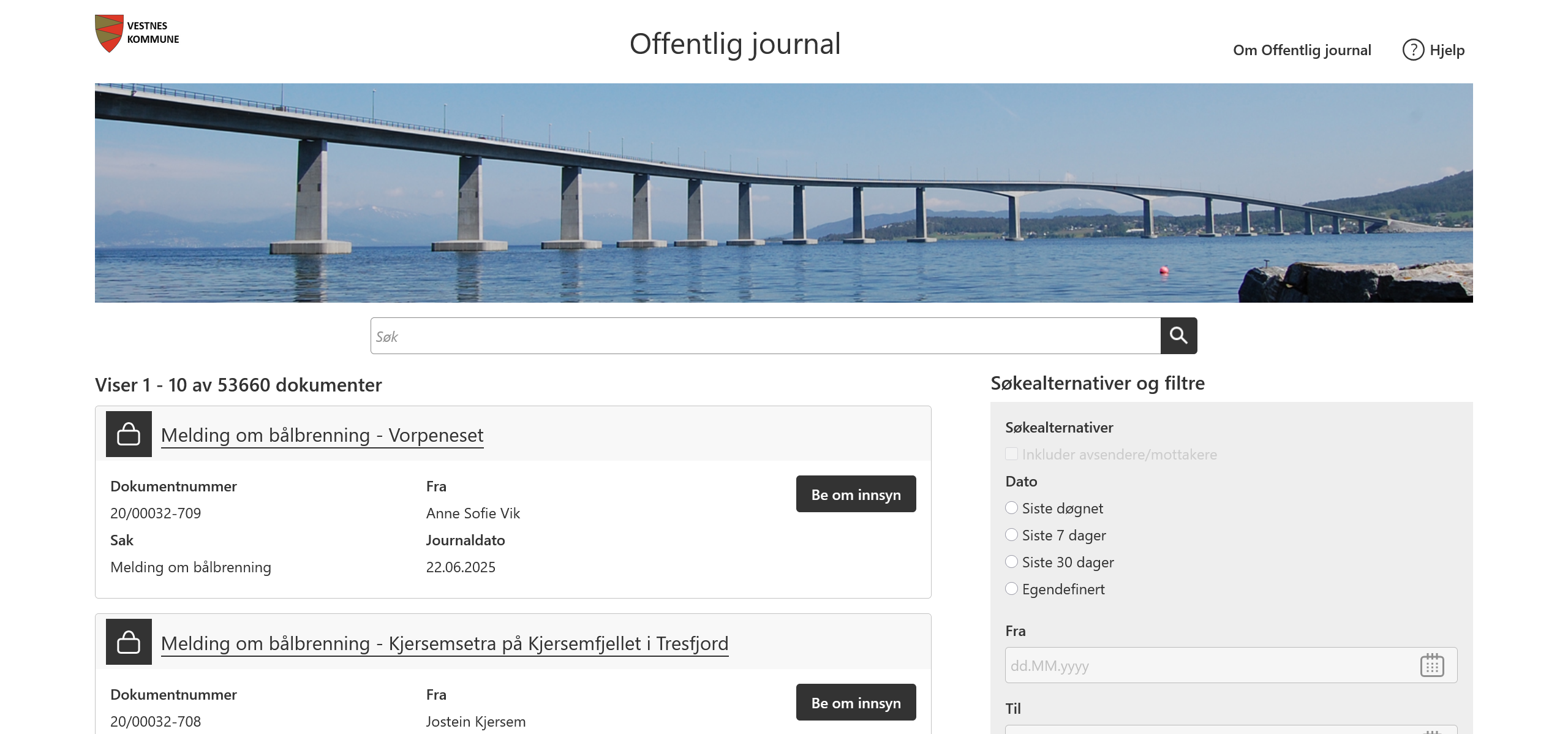
Task: Open Om Offentlig journal page
Action: [1302, 50]
